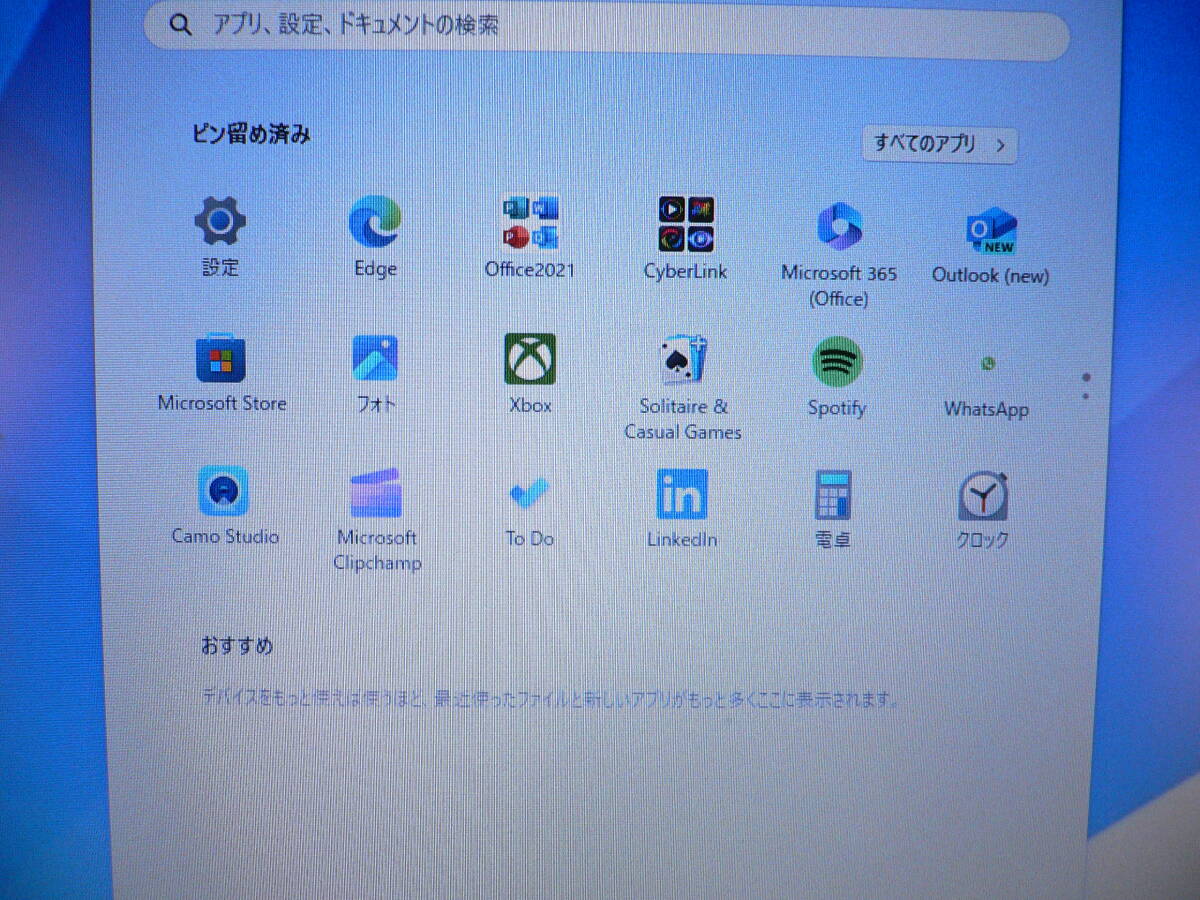Show all apps with すべてのアプリ button
Viewport: 1200px width, 900px height.
pyautogui.click(x=940, y=145)
